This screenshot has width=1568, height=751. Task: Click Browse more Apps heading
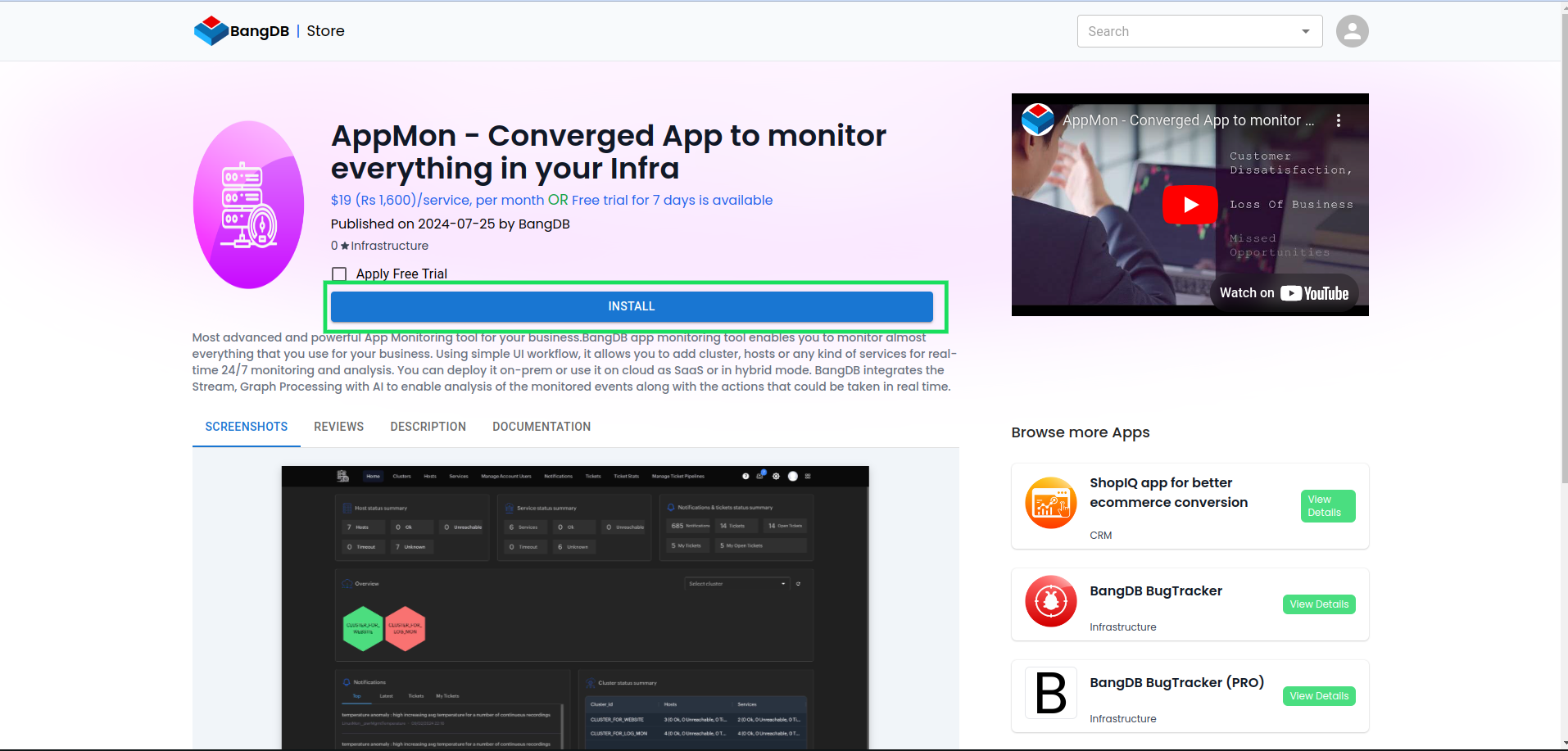(x=1081, y=432)
